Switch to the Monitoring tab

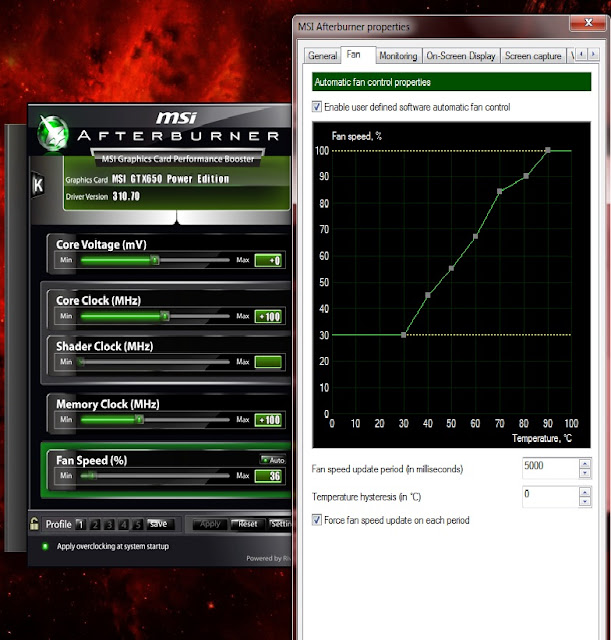pos(398,56)
